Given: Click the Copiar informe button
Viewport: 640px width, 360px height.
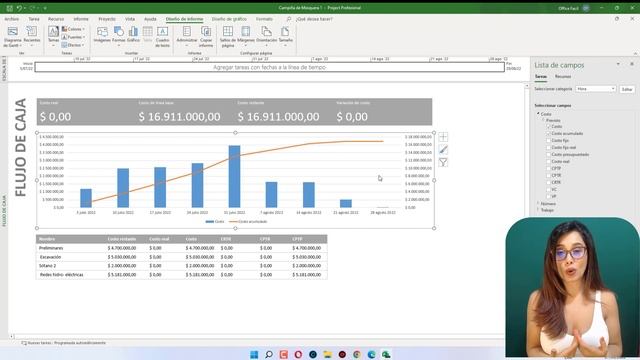Looking at the screenshot, I should [206, 37].
